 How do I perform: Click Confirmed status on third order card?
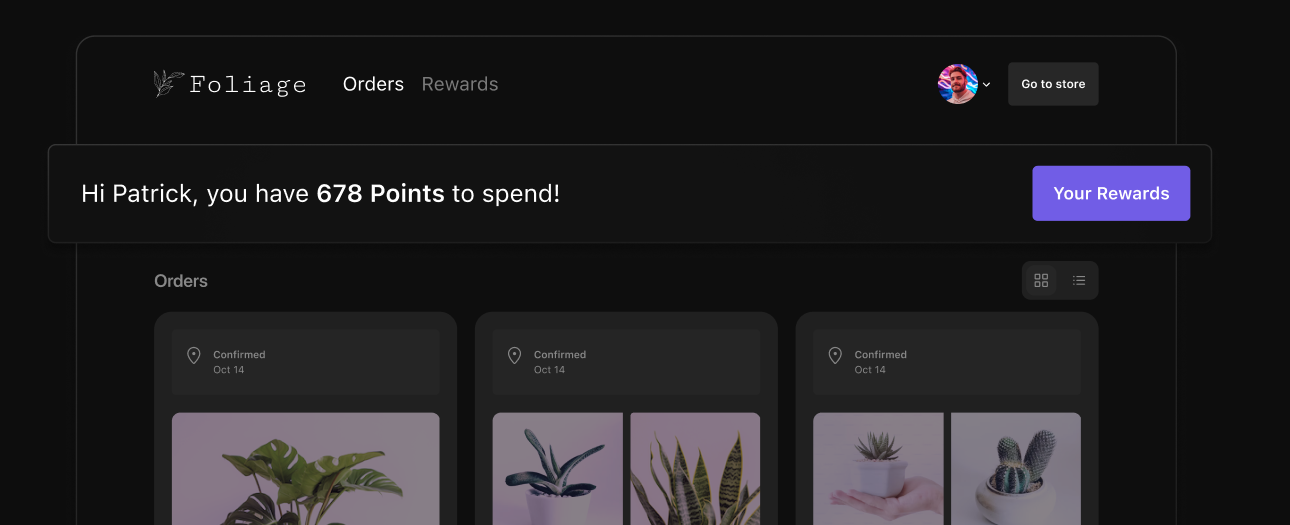pyautogui.click(x=880, y=355)
